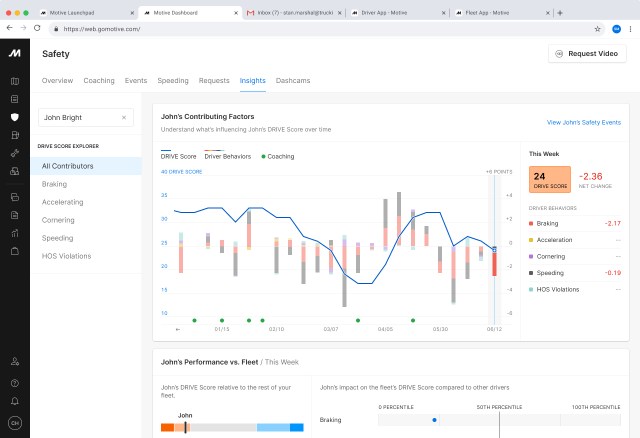Toggle the Driver Behaviors legend item
The height and width of the screenshot is (438, 640).
[x=226, y=156]
